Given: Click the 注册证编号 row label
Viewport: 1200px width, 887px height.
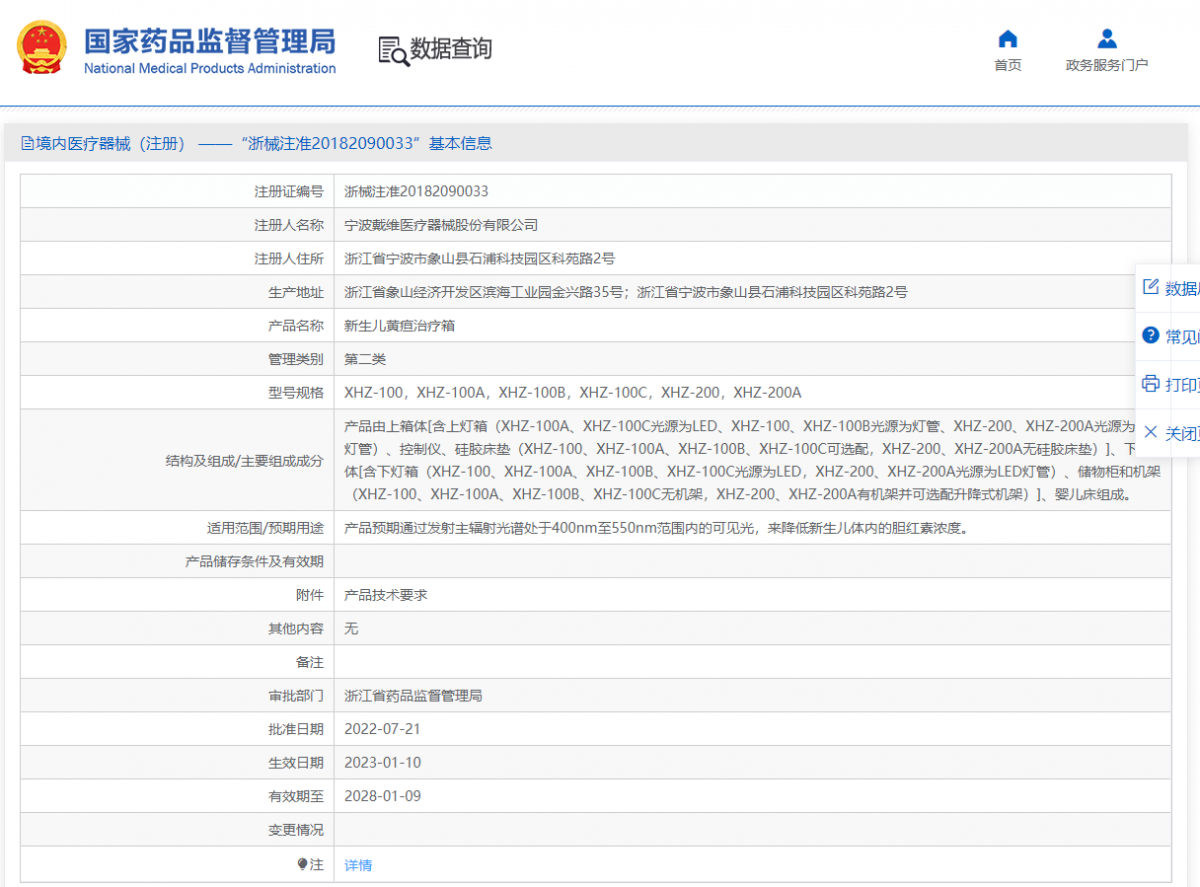Looking at the screenshot, I should 289,191.
